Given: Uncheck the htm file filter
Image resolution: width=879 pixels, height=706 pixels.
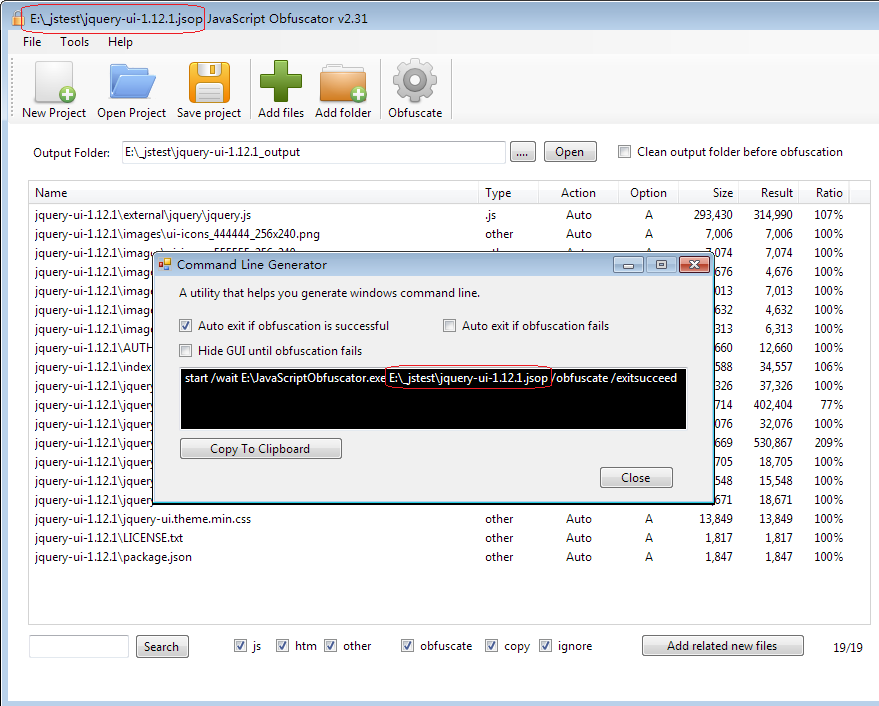Looking at the screenshot, I should 283,645.
